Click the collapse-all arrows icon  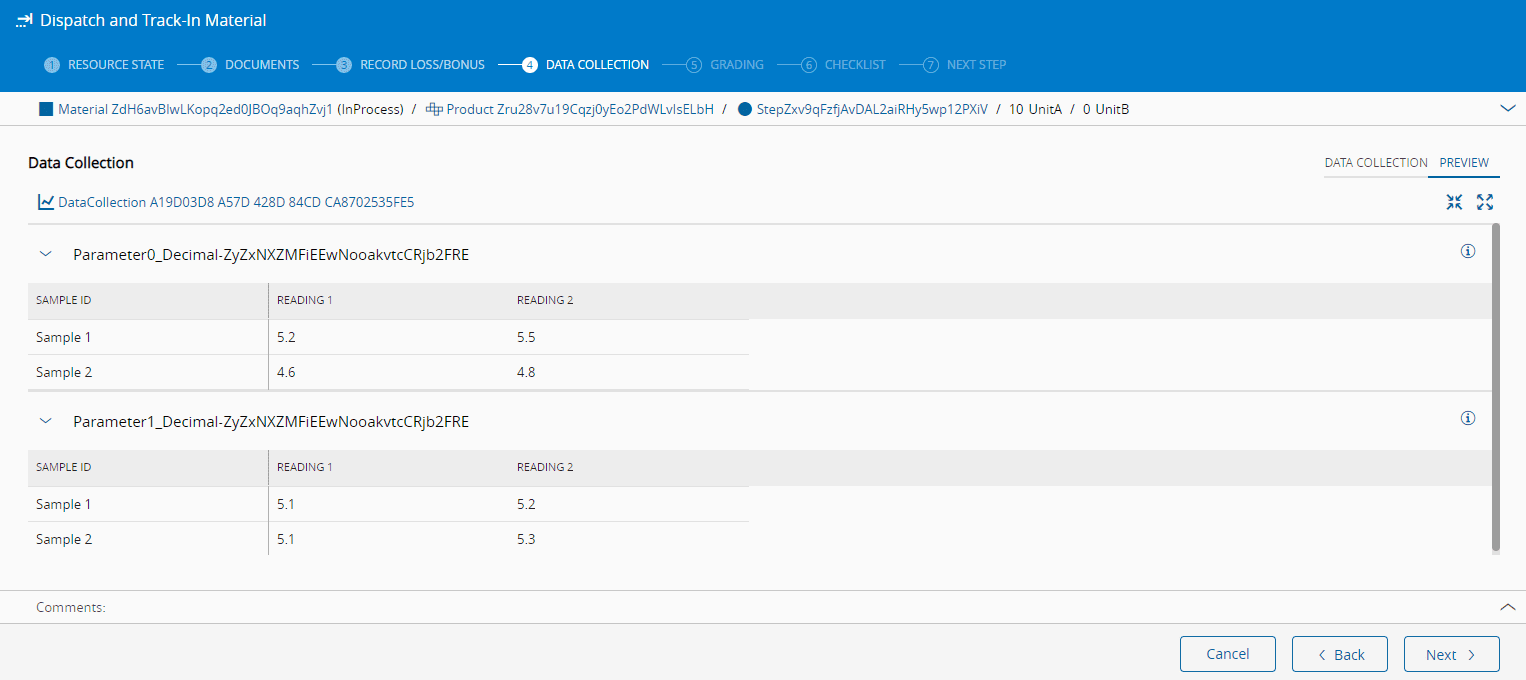(1454, 202)
